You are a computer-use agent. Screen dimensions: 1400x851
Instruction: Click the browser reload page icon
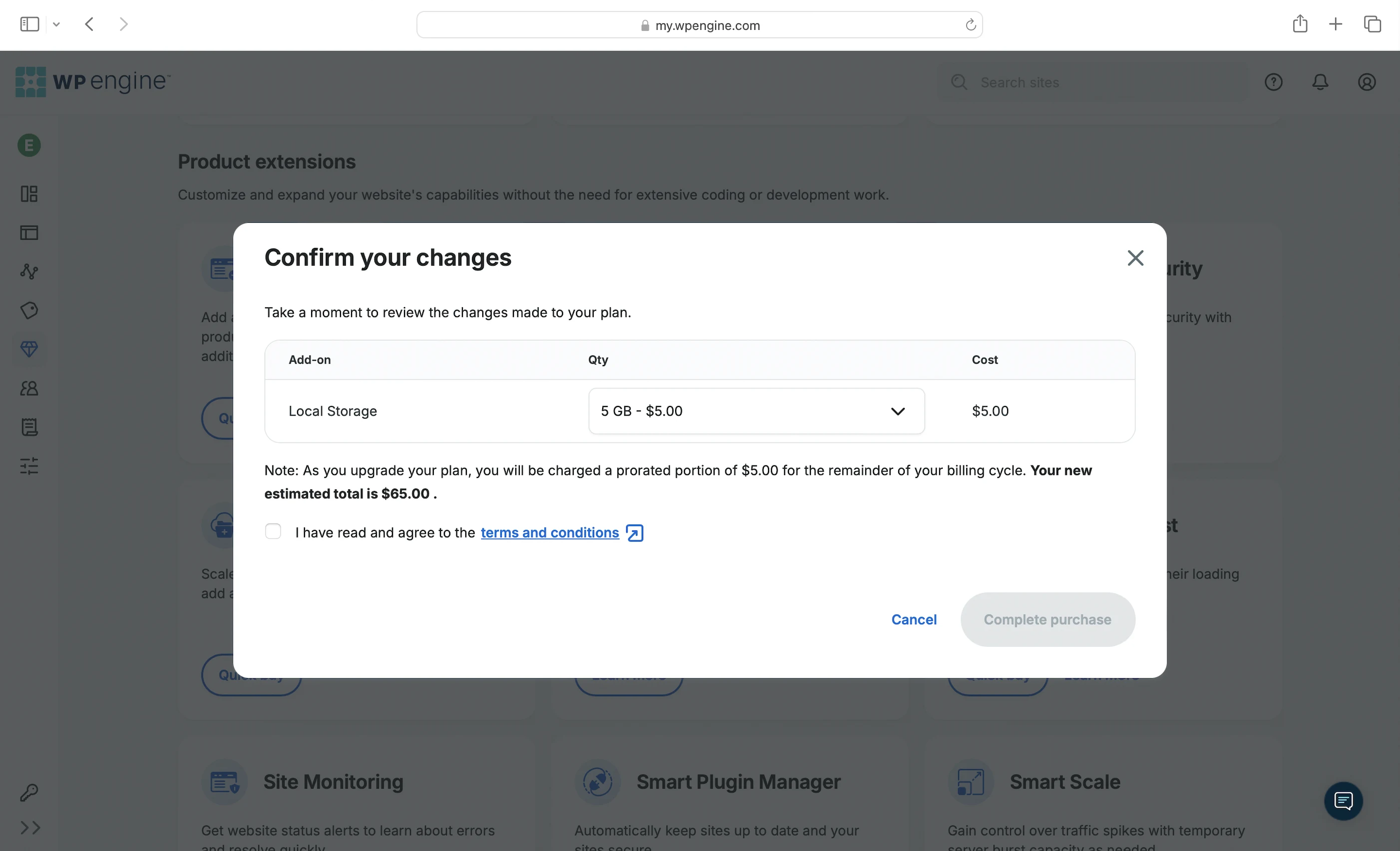pos(970,25)
